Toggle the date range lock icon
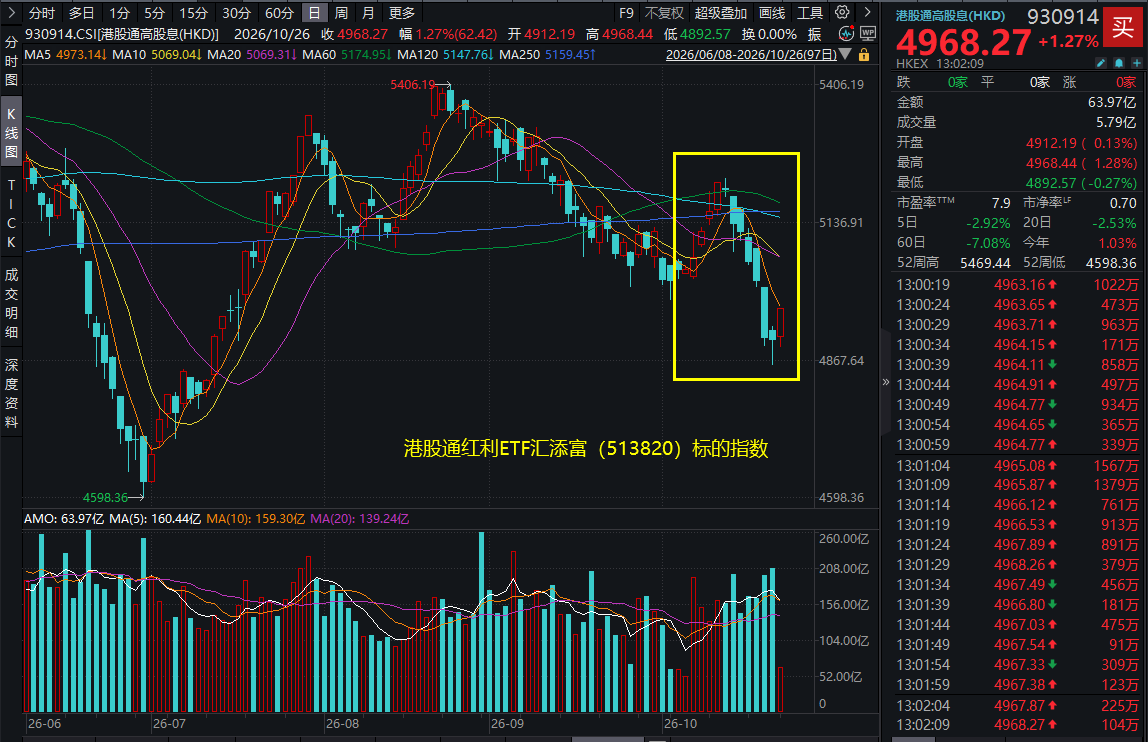The width and height of the screenshot is (1148, 742). [864, 55]
